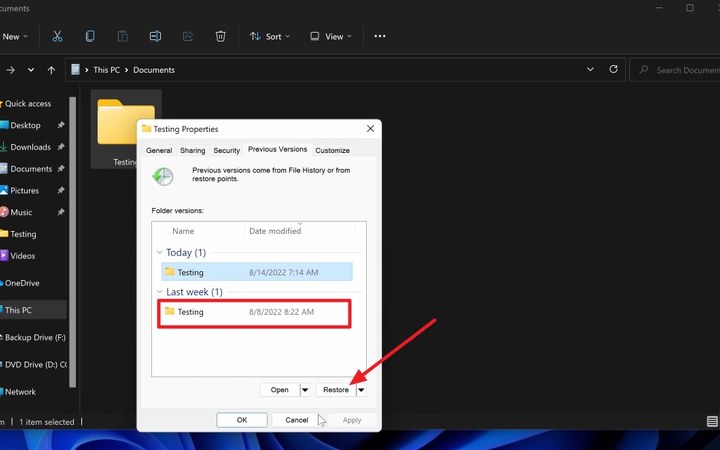Click the Up one level arrow
The height and width of the screenshot is (450, 720).
pos(51,70)
